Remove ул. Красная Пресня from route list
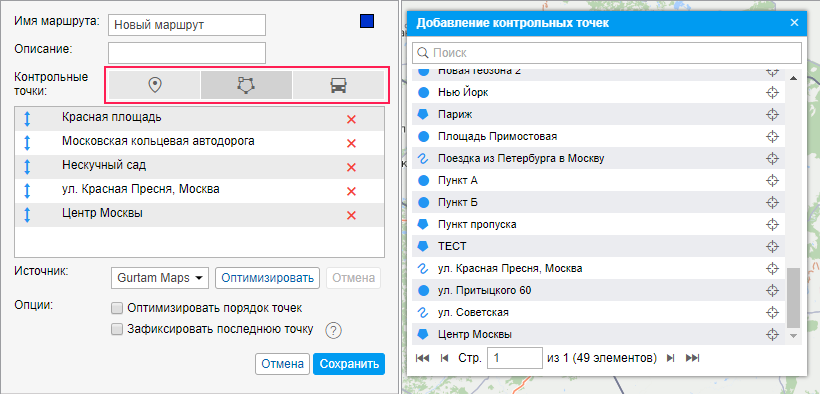 click(x=351, y=192)
